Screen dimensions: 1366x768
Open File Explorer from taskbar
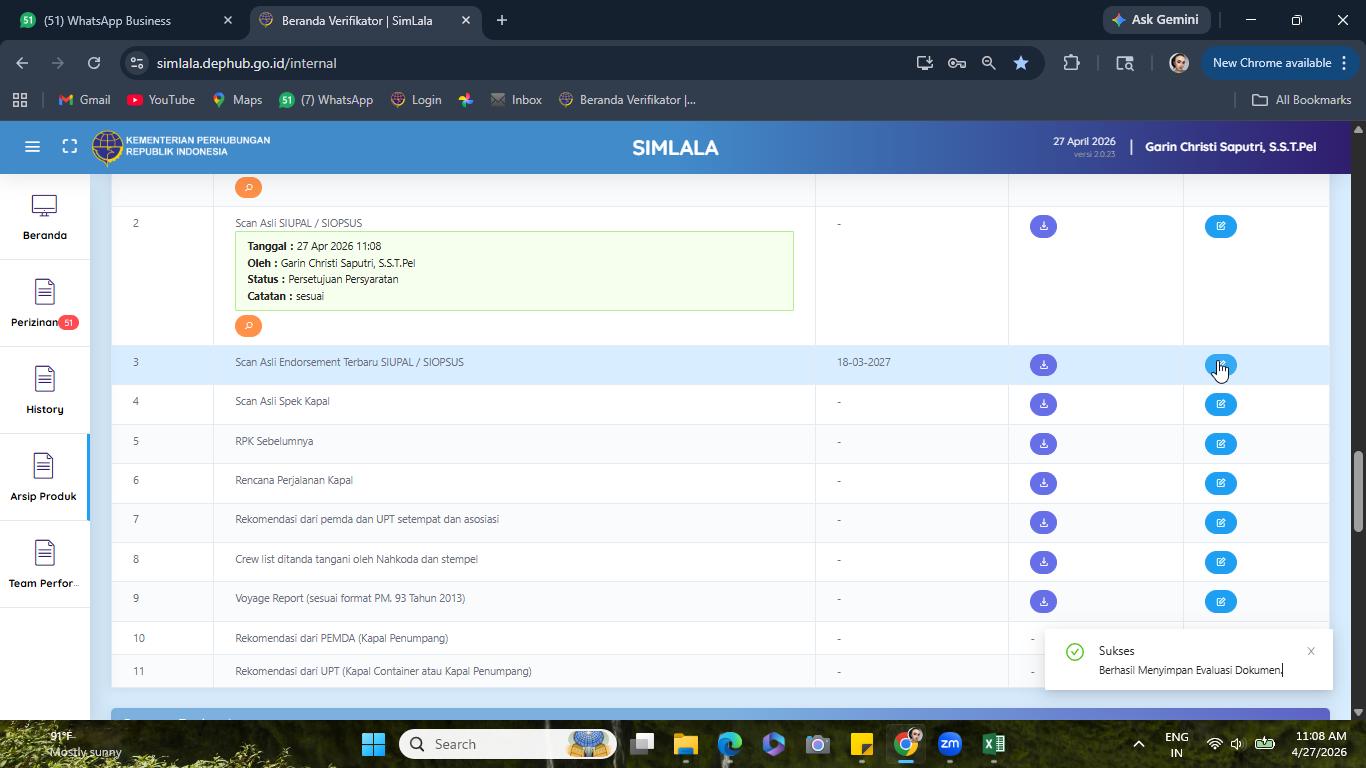coord(685,744)
